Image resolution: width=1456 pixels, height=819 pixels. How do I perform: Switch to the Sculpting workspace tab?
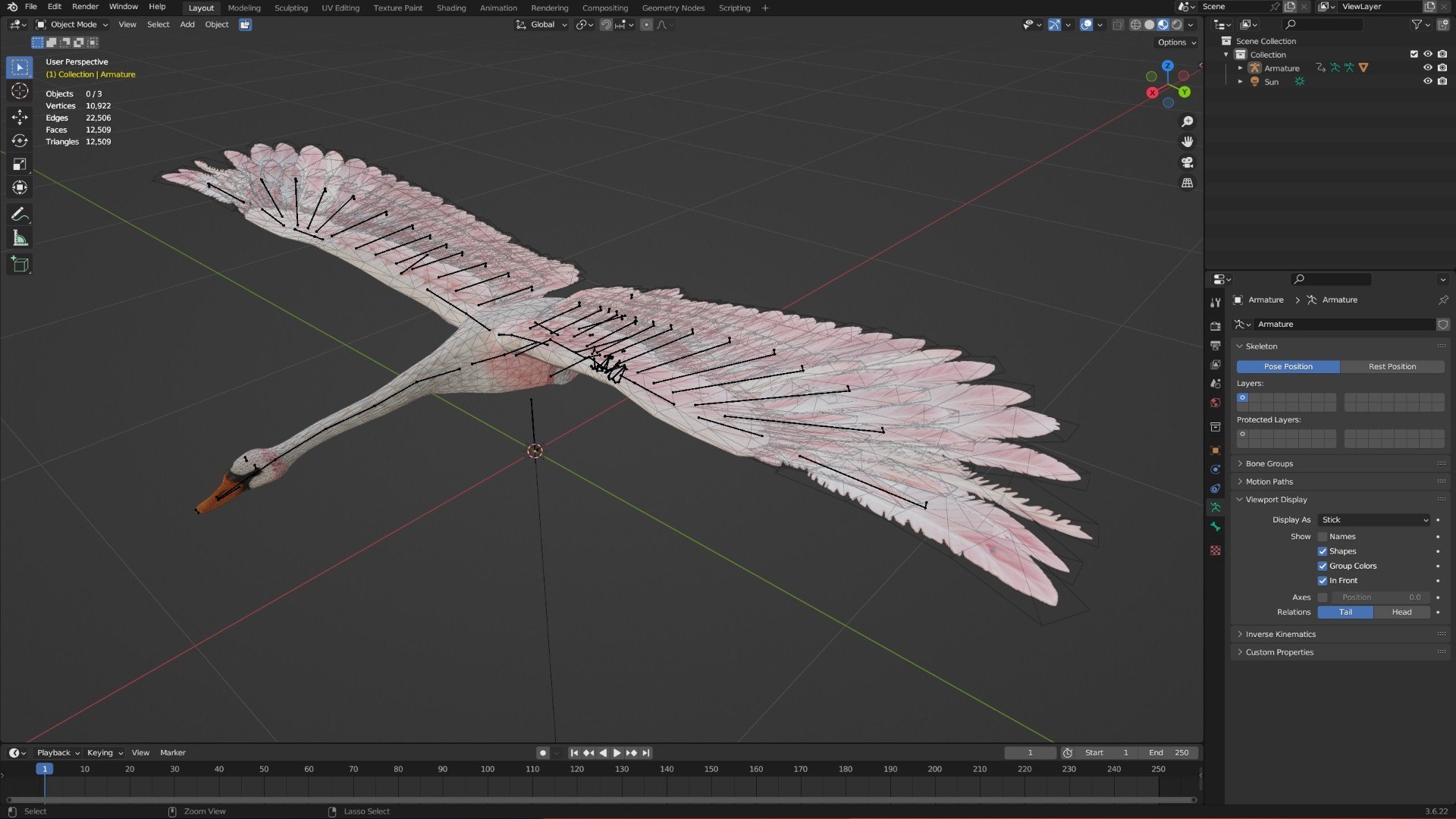(x=291, y=8)
